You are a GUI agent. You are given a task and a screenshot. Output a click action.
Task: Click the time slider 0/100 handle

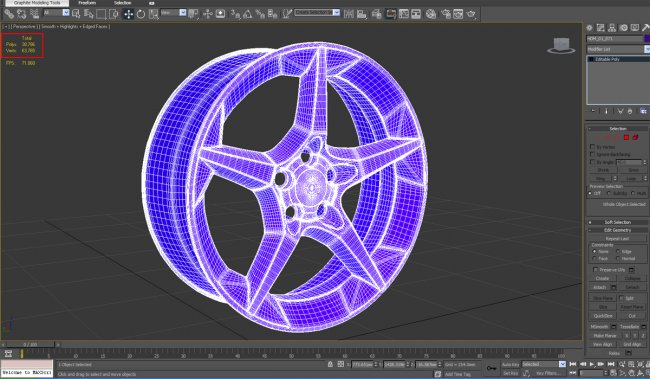click(x=30, y=344)
